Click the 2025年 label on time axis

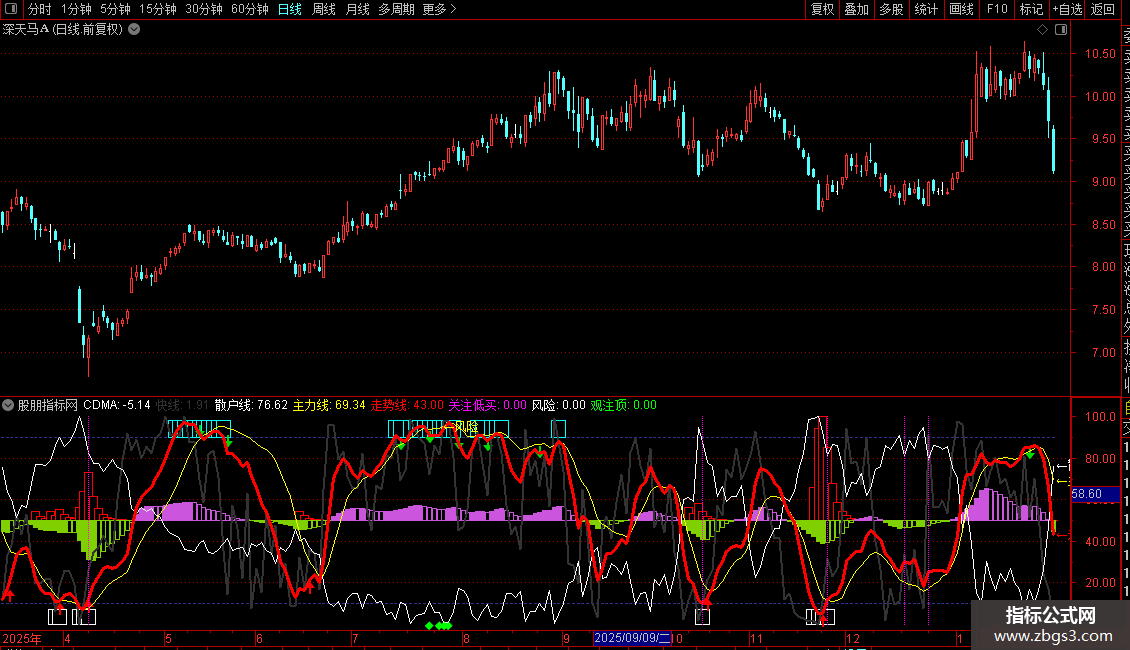[x=22, y=638]
